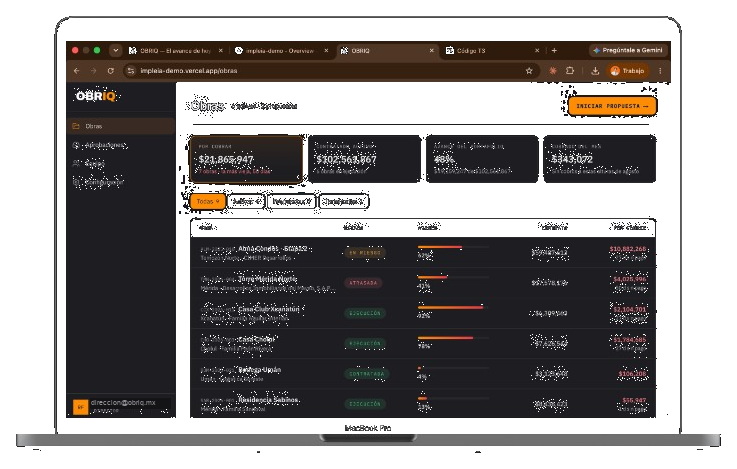Image resolution: width=737 pixels, height=469 pixels.
Task: Click the $2,104,701 por cobrar amount
Action: click(629, 309)
